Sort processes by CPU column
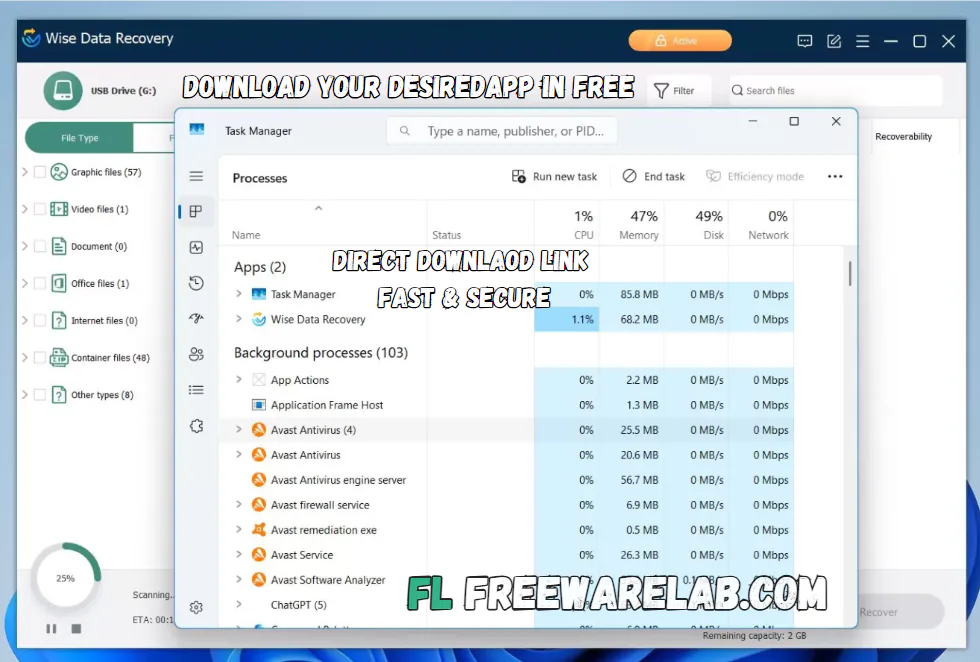The height and width of the screenshot is (662, 980). click(x=568, y=224)
